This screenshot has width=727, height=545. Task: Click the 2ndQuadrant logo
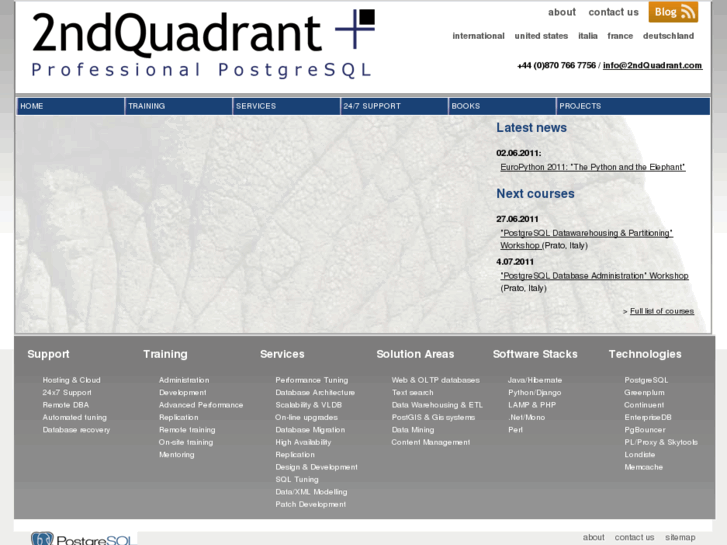click(x=203, y=44)
